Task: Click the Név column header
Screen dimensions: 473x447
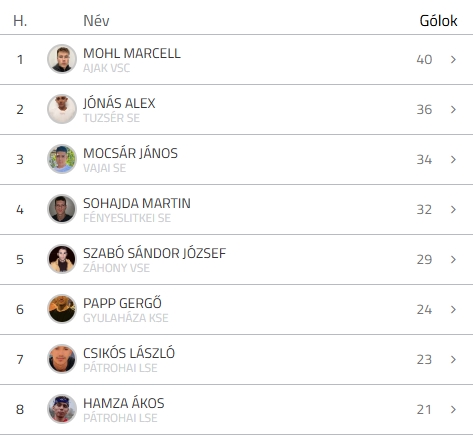Action: coord(96,21)
